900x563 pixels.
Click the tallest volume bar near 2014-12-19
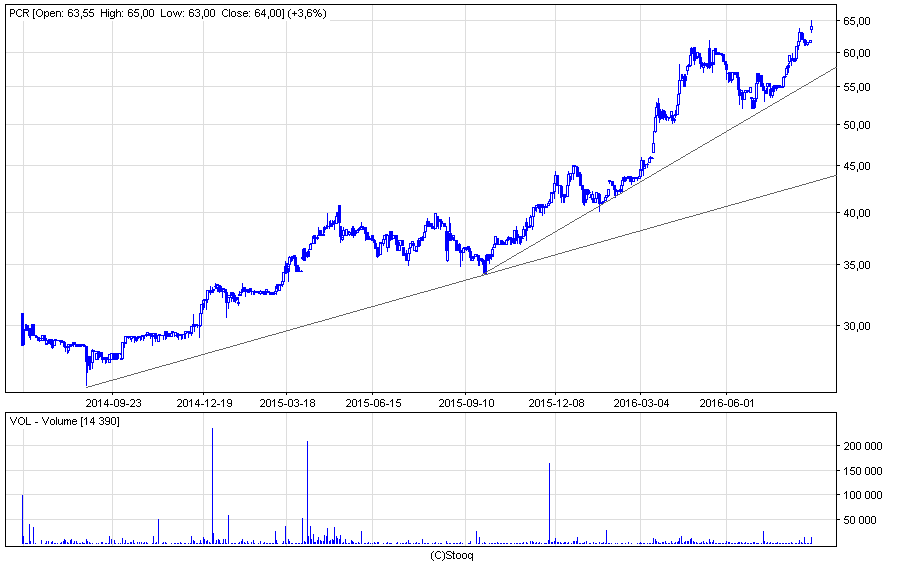point(212,486)
